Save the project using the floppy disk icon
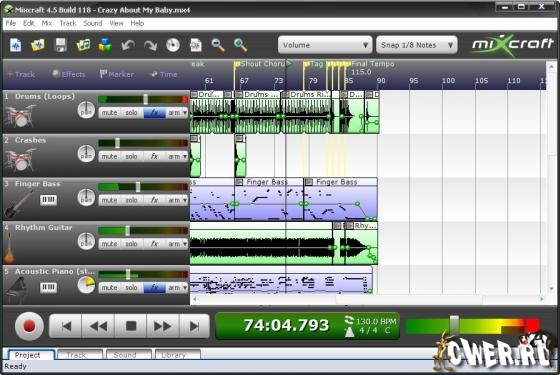Image resolution: width=560 pixels, height=375 pixels. (61, 45)
